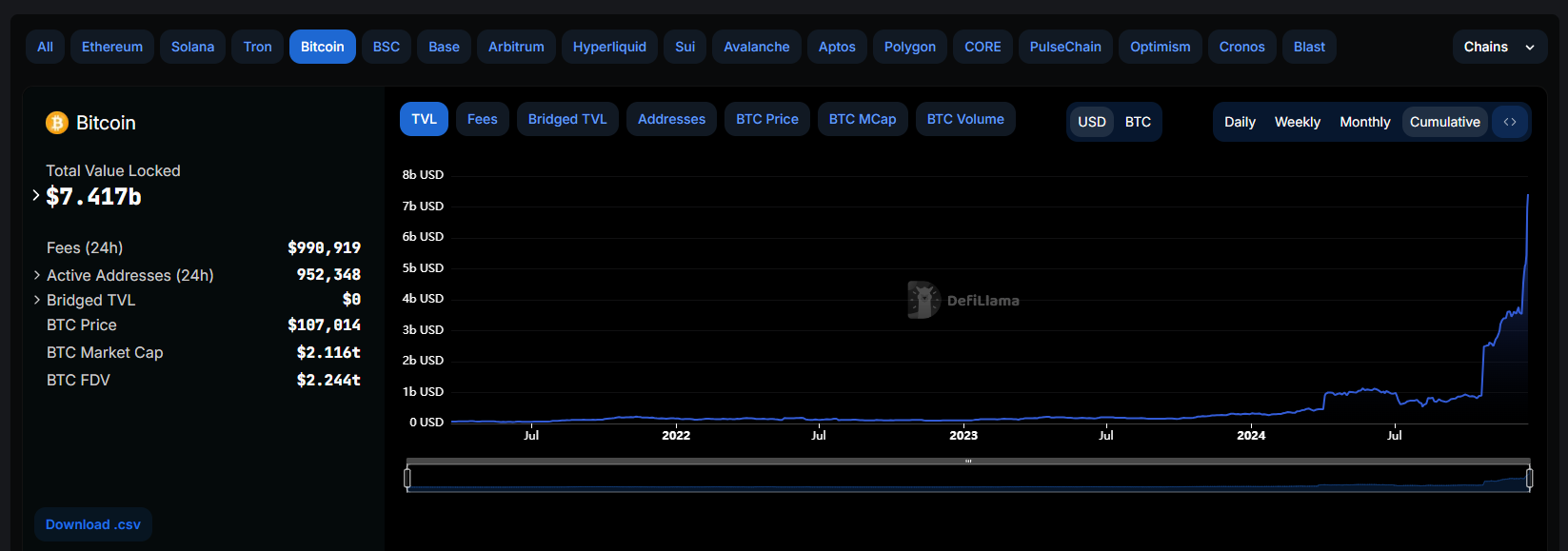Screen dimensions: 1568x551
Task: Open the PulseChain chain tab
Action: point(1065,47)
